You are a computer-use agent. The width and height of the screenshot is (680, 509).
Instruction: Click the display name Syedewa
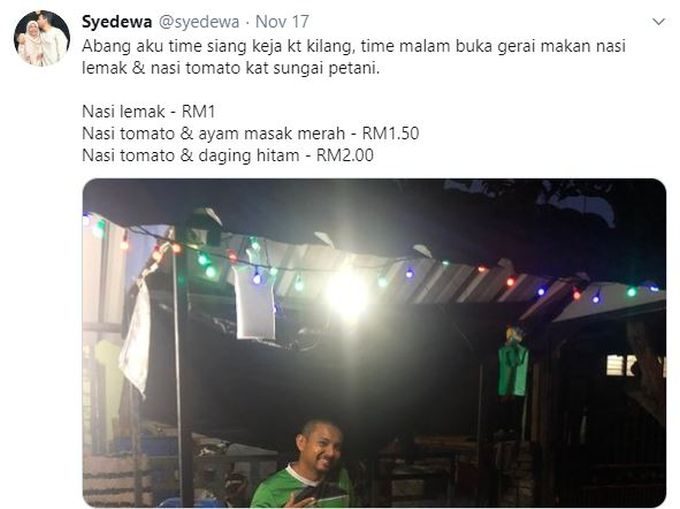tap(117, 22)
